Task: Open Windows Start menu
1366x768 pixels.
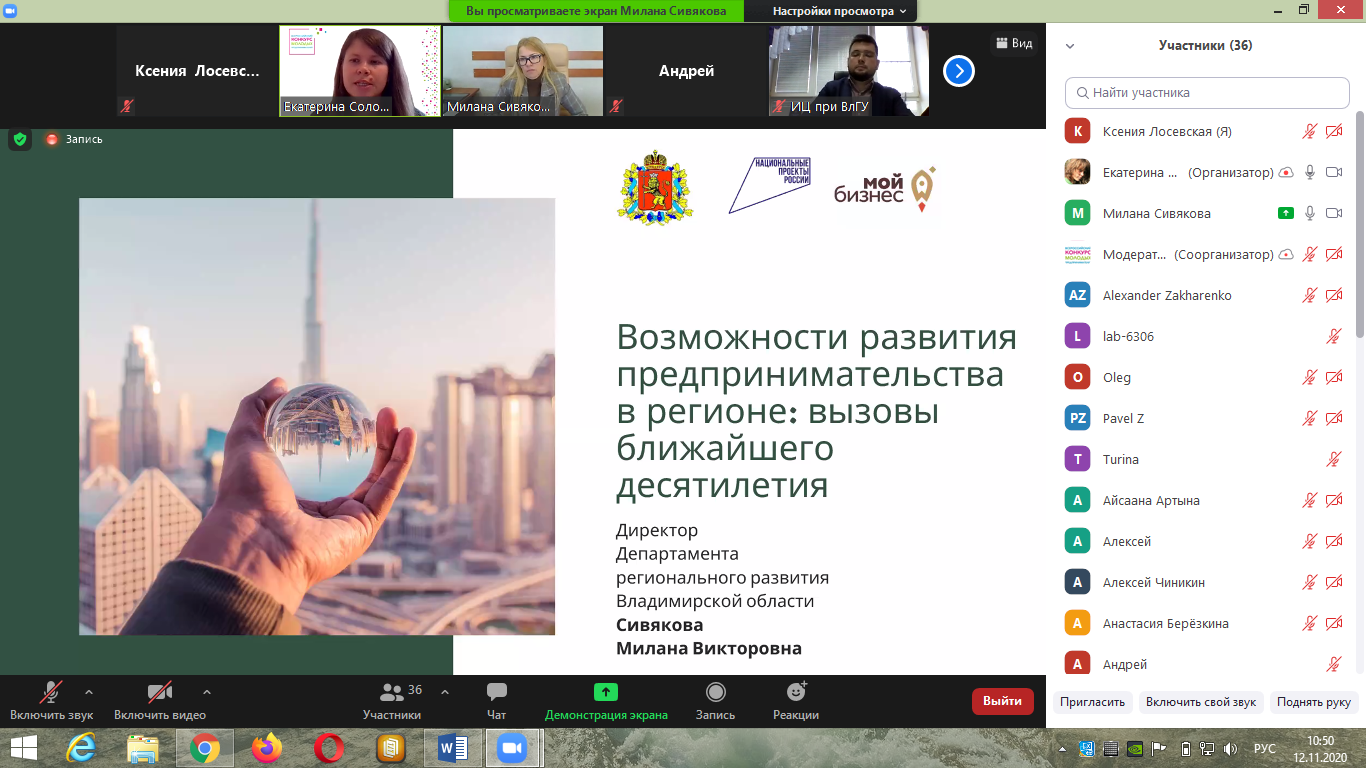Action: point(22,747)
